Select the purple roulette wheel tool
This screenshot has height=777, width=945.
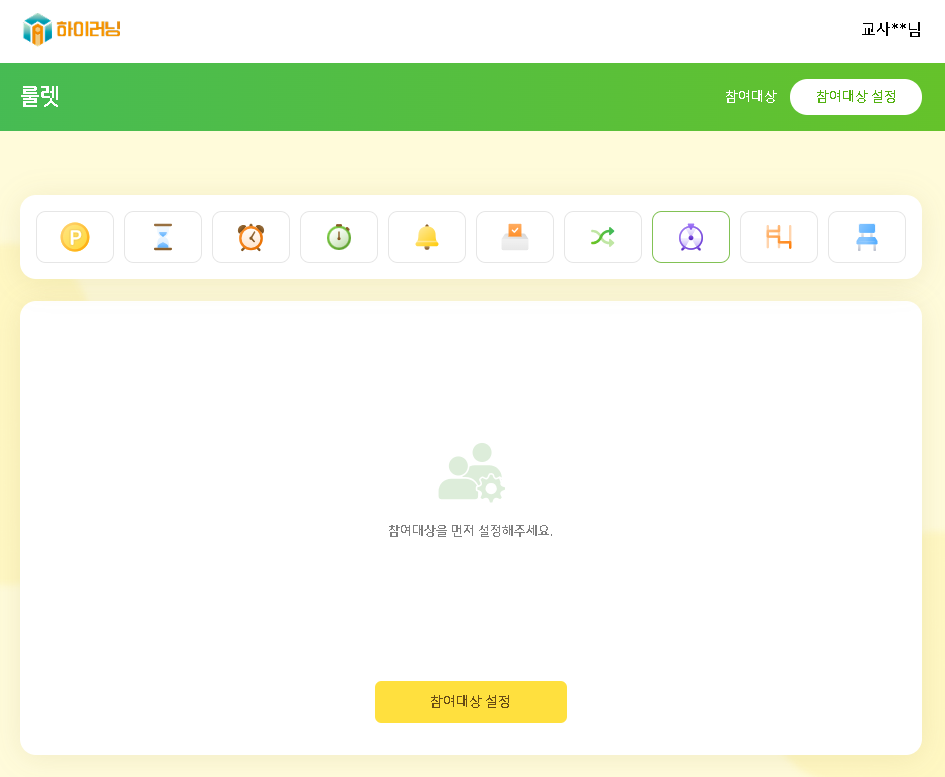(691, 237)
